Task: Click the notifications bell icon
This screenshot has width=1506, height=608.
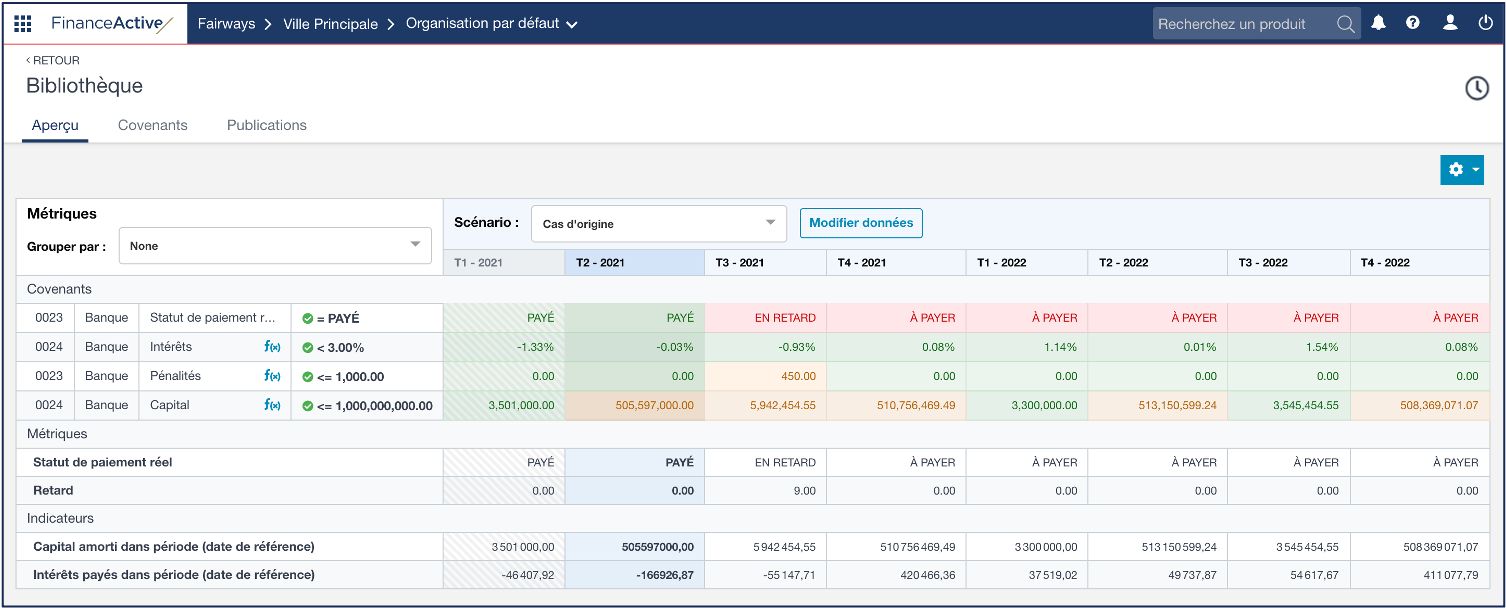Action: (x=1378, y=23)
